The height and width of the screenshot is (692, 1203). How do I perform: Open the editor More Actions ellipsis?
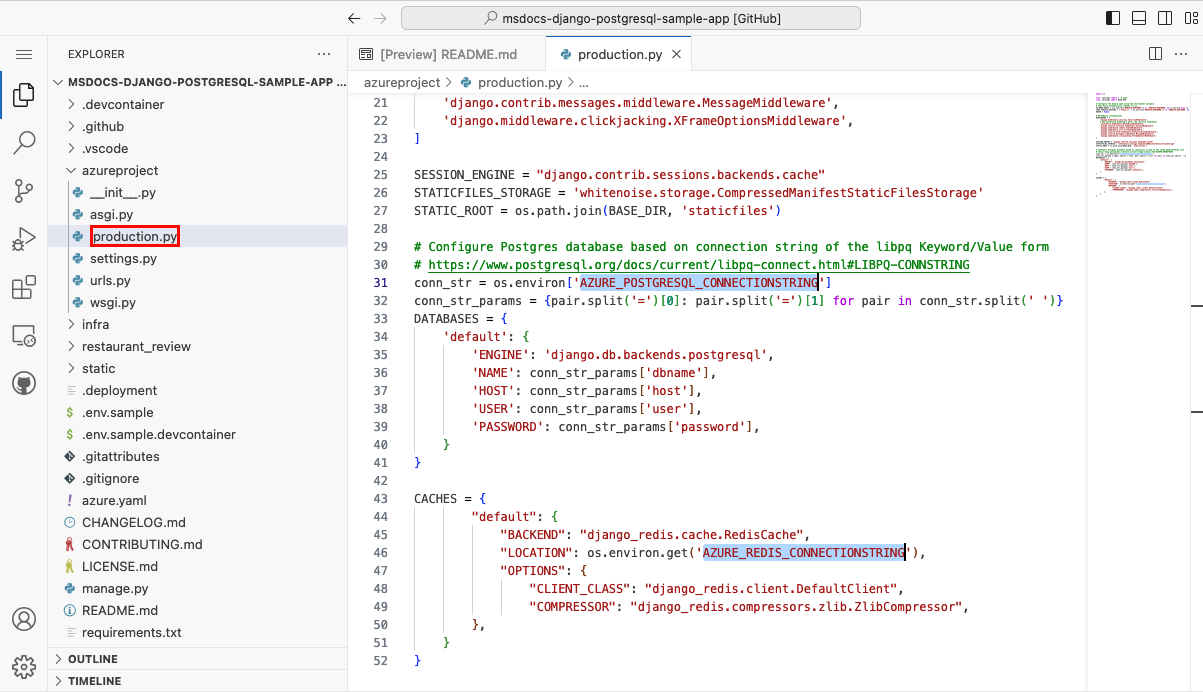pyautogui.click(x=1181, y=54)
